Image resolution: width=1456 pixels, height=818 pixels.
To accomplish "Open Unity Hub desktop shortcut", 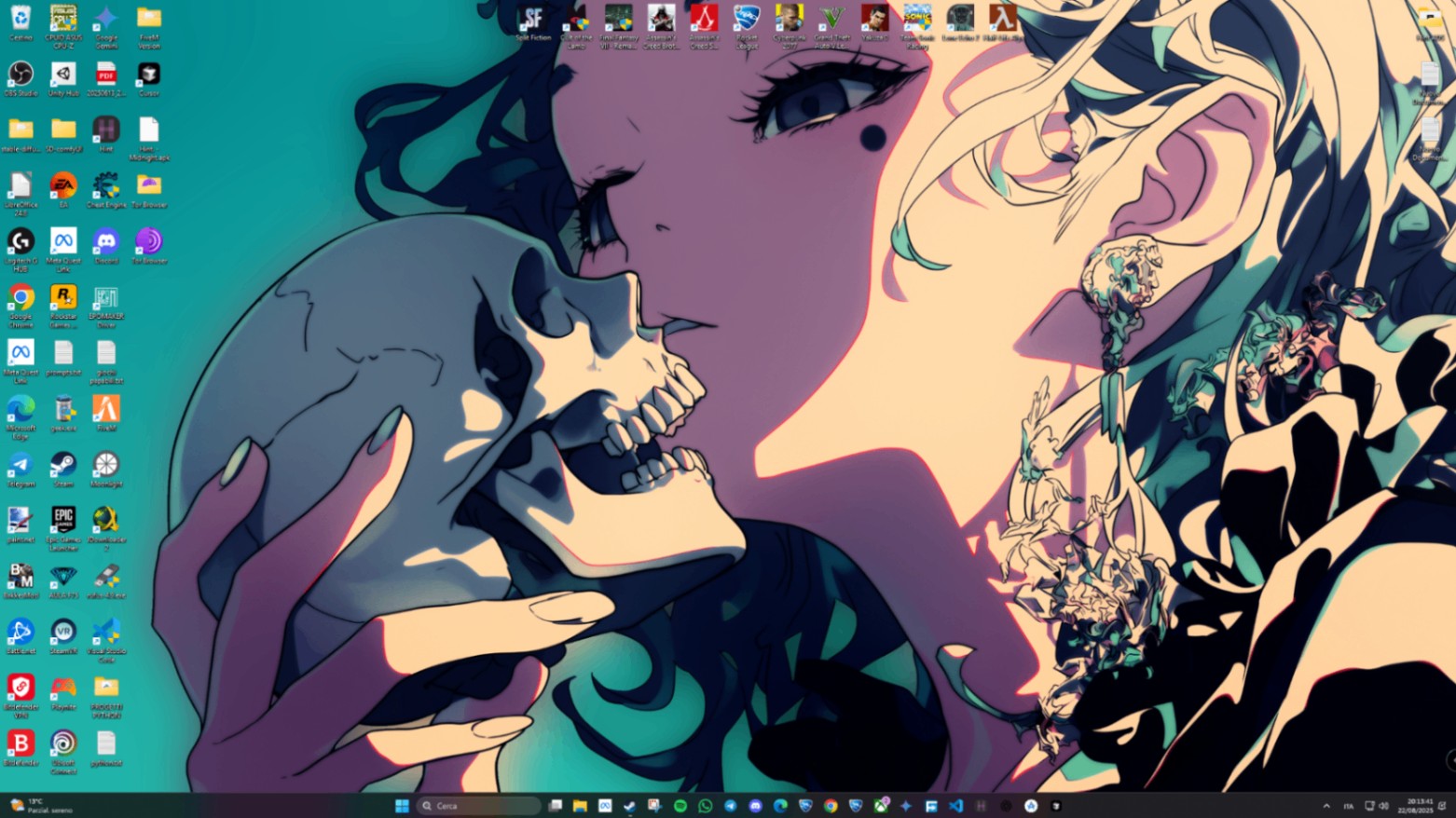I will (x=63, y=78).
